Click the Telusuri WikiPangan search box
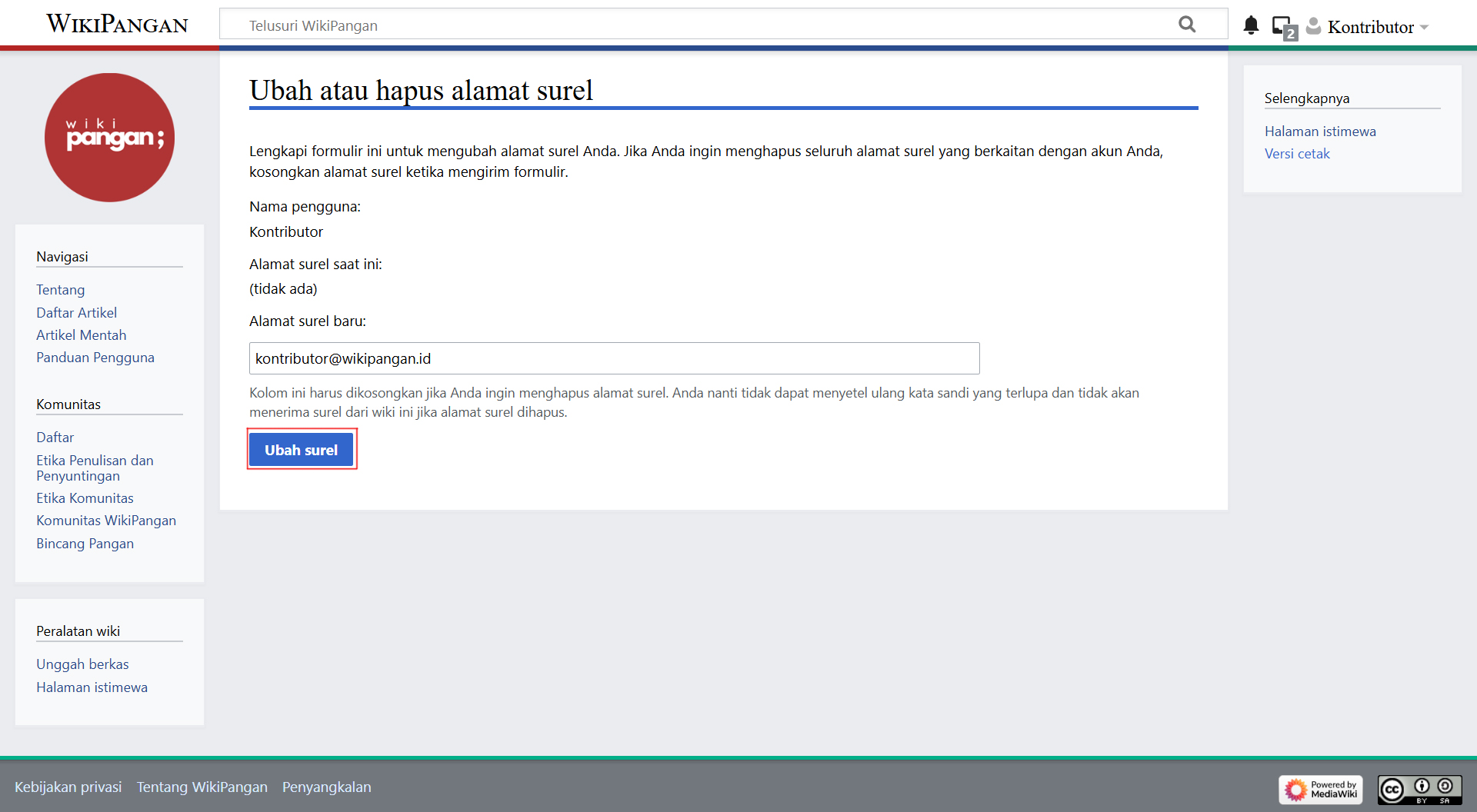 (x=708, y=25)
